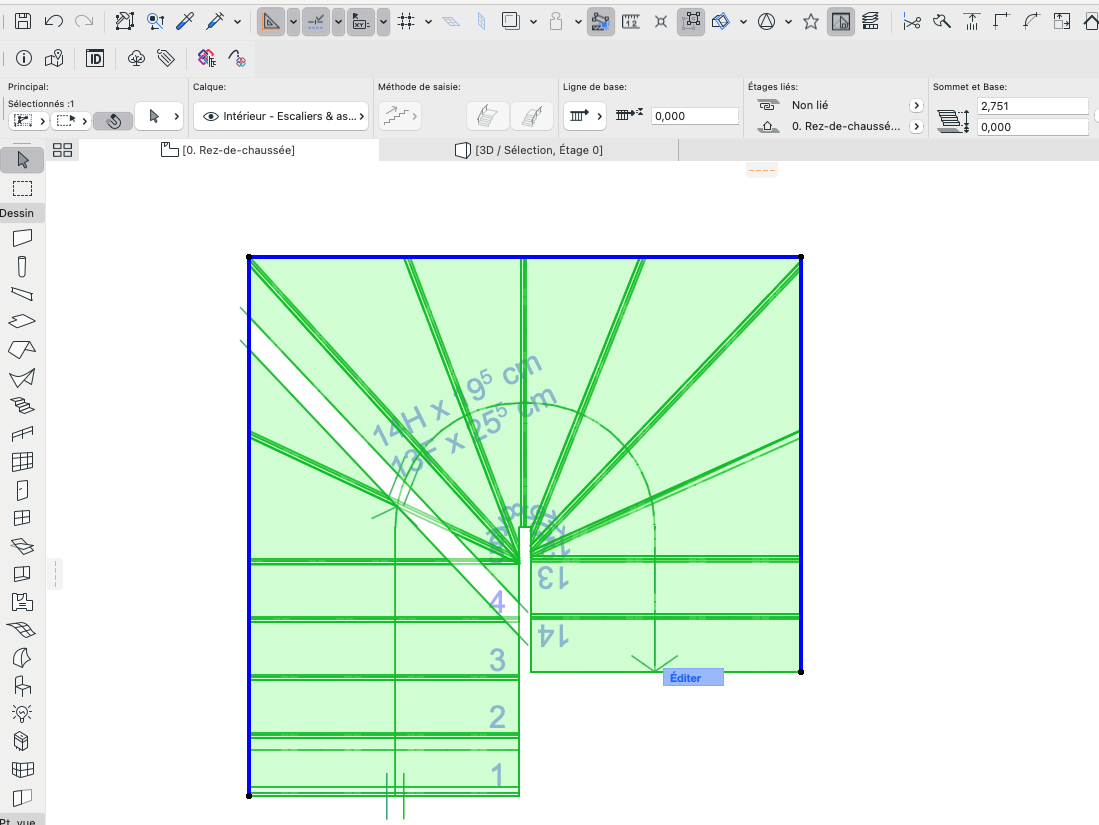The image size is (1099, 825).
Task: Open the tab overview grid icon
Action: [62, 150]
